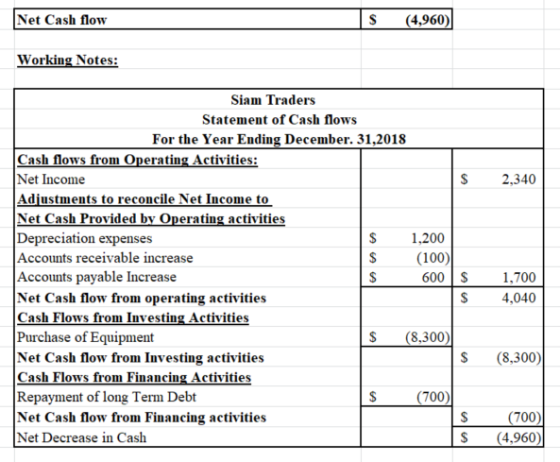Click the 'Net Income' row label
Screen dimensions: 560x462
pos(51,179)
